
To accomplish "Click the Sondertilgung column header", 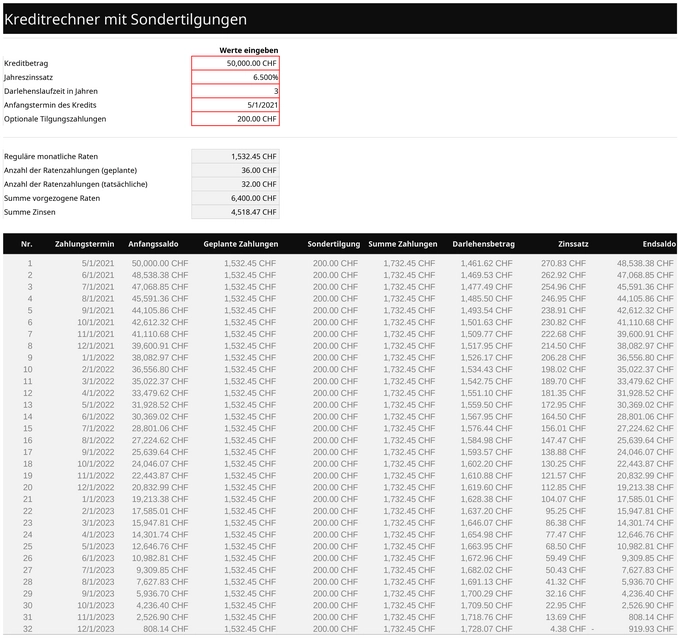I will [x=333, y=244].
